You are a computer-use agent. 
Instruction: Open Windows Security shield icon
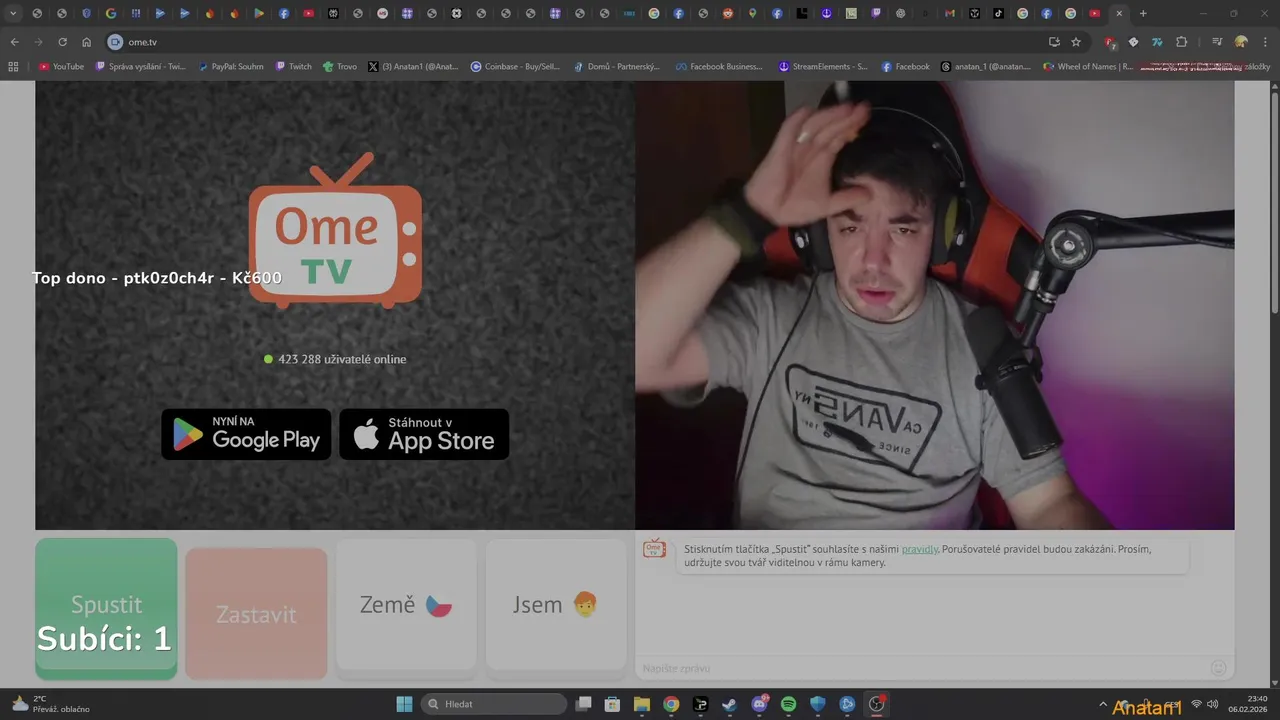[818, 704]
